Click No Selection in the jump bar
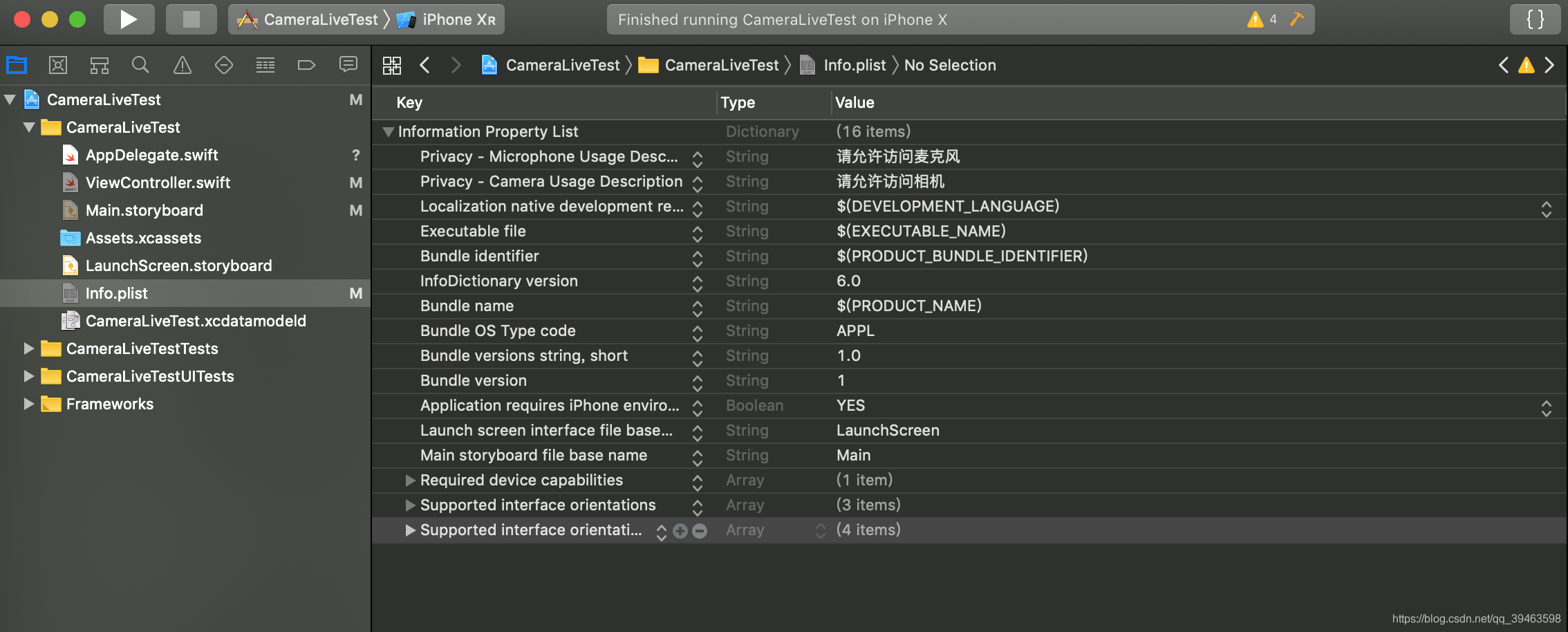Screen dimensions: 1568x632 coord(950,65)
